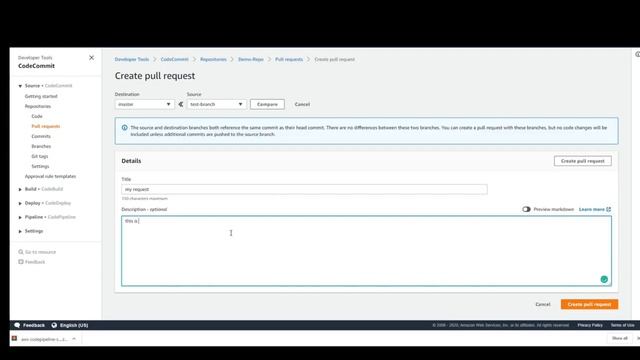Click the Feedback icon in the sidebar
Viewport: 640px width, 360px height.
[21, 262]
